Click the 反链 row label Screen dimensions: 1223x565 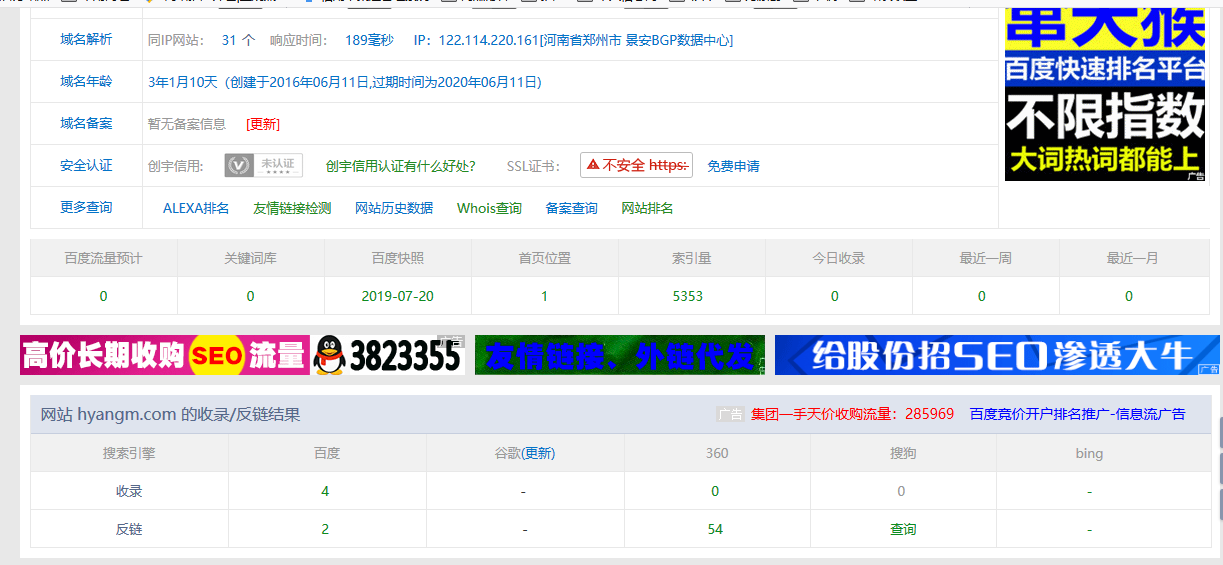click(x=129, y=529)
